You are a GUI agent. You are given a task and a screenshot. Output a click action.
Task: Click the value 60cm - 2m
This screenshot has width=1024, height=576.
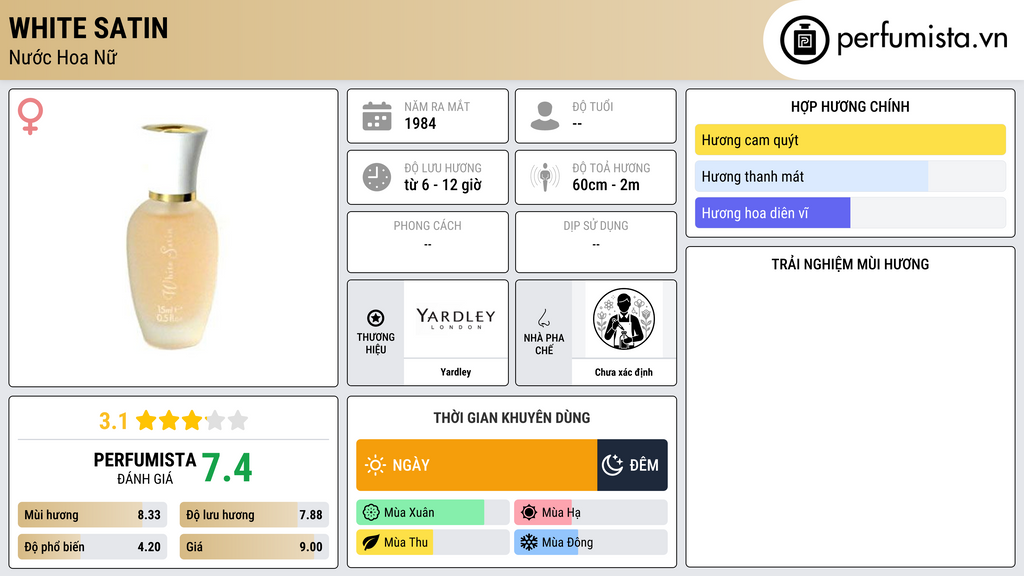click(606, 185)
